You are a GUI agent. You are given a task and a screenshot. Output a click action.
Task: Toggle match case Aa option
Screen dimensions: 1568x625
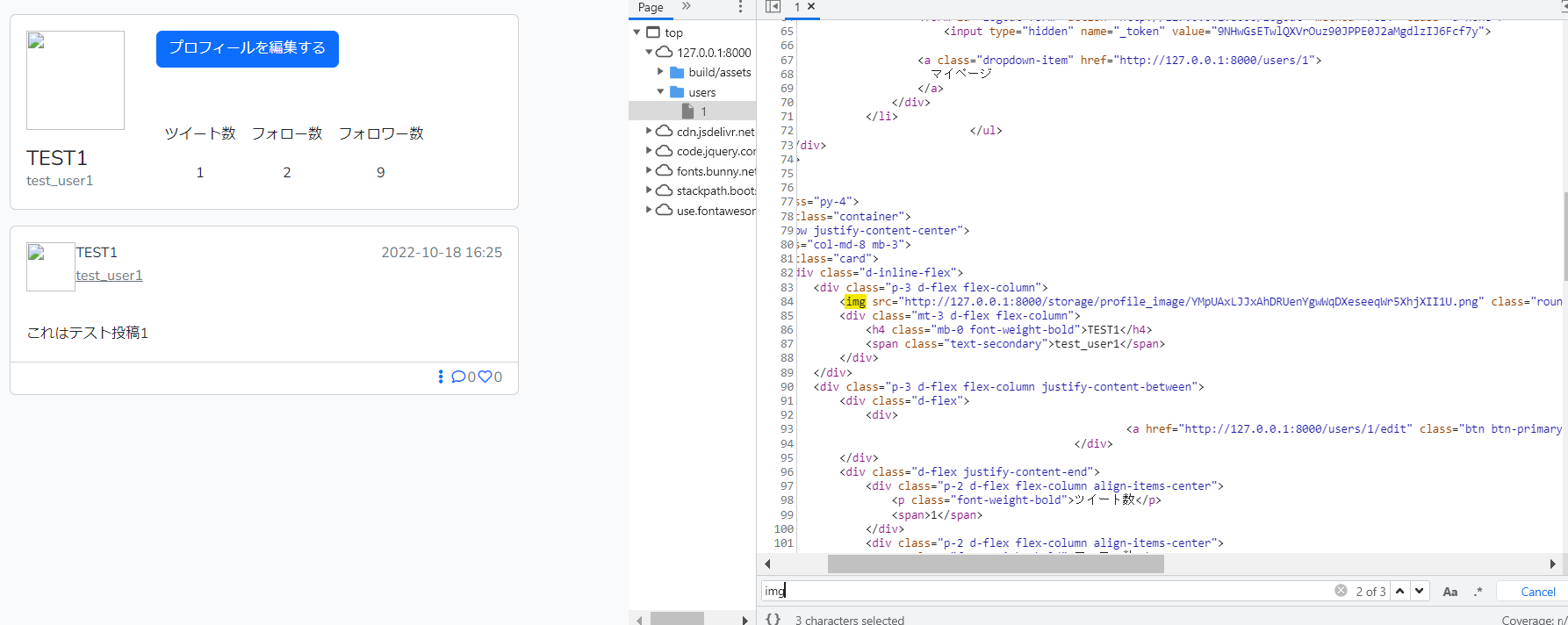1450,592
